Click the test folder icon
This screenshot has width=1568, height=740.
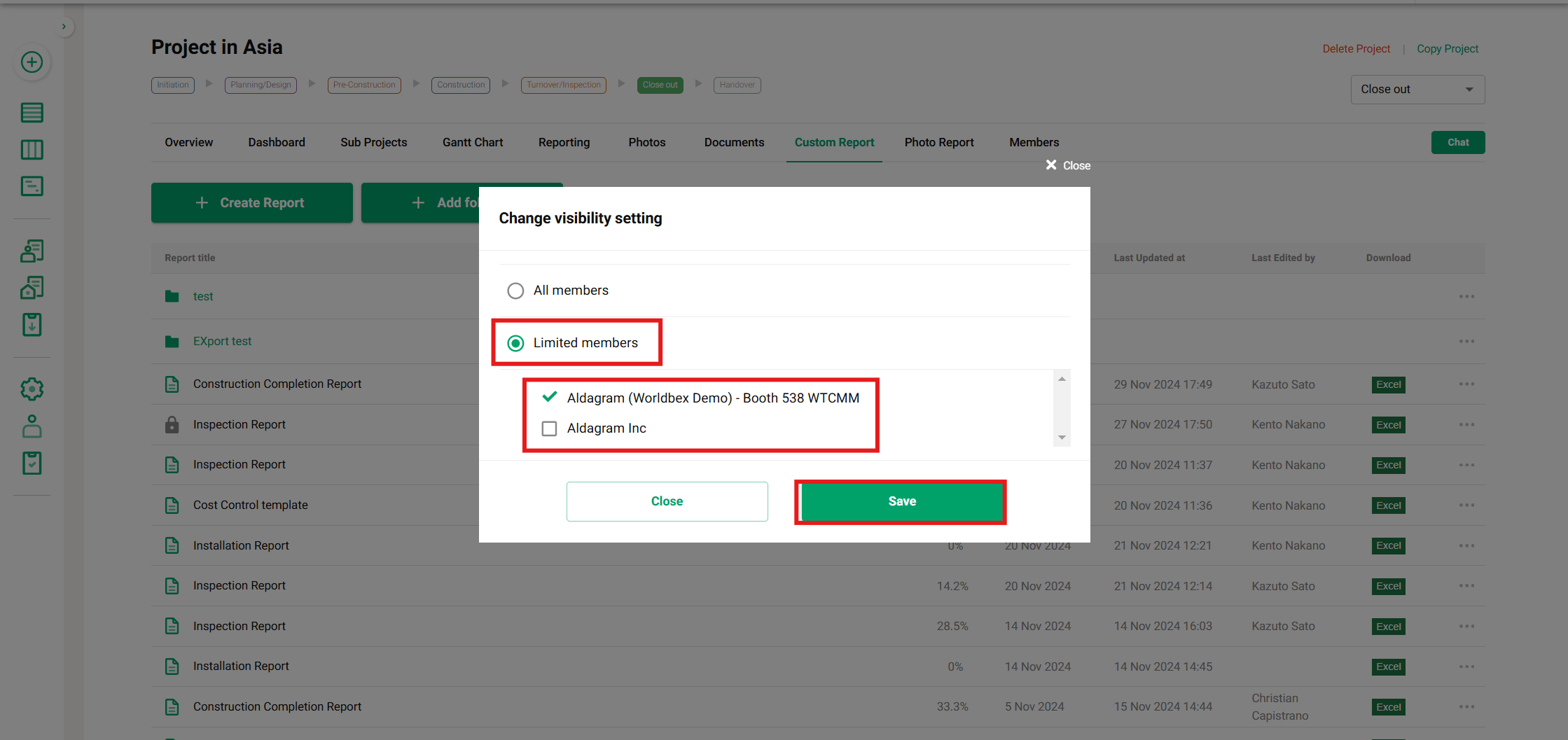point(172,297)
